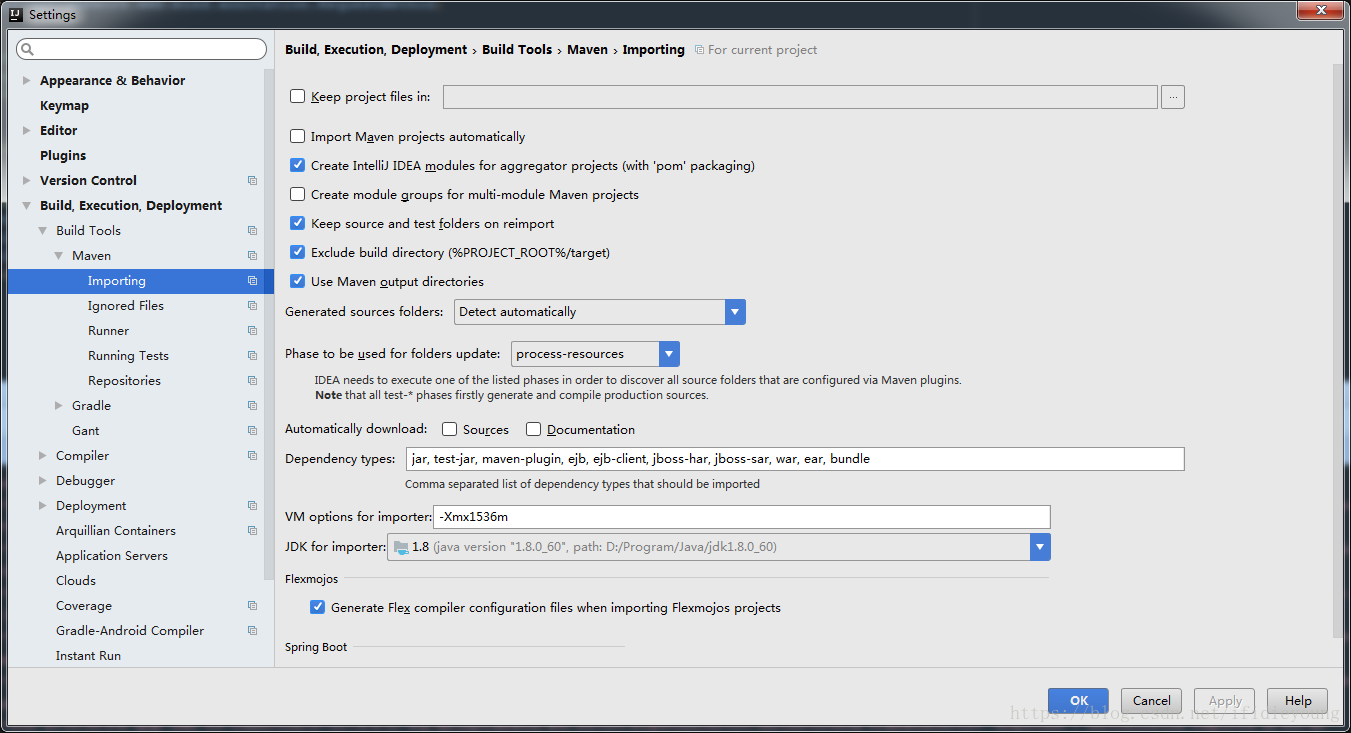Click the project-level icon beside Repositories
Viewport: 1351px width, 733px height.
point(252,381)
